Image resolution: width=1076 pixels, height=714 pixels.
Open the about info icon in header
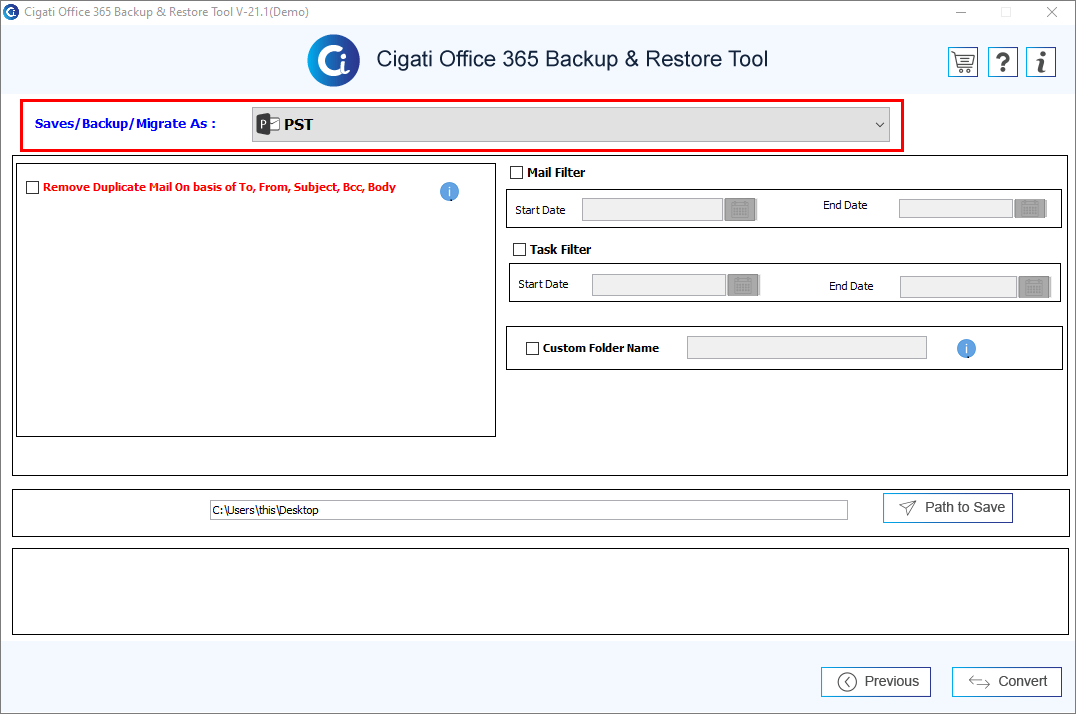pyautogui.click(x=1041, y=62)
